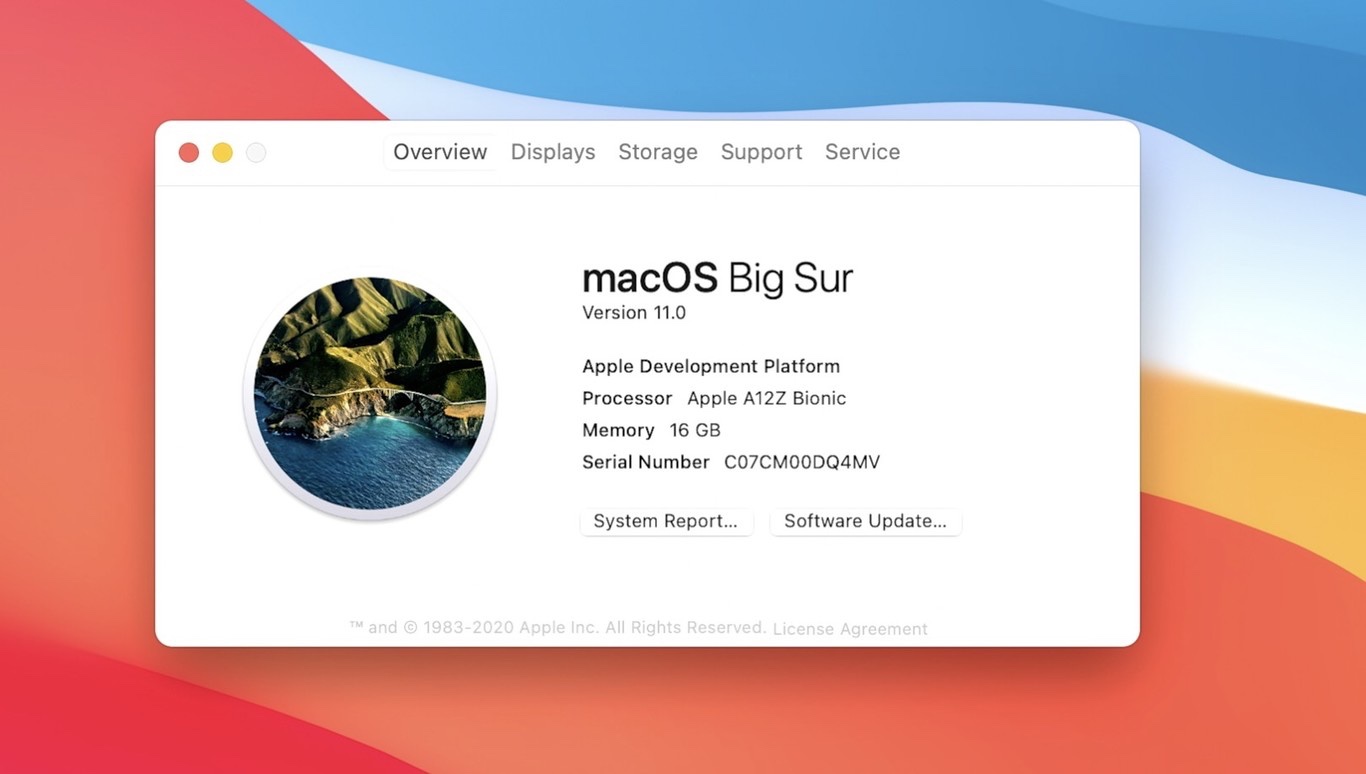Click the Memory label
Screen dimensions: 1366x774
point(618,430)
